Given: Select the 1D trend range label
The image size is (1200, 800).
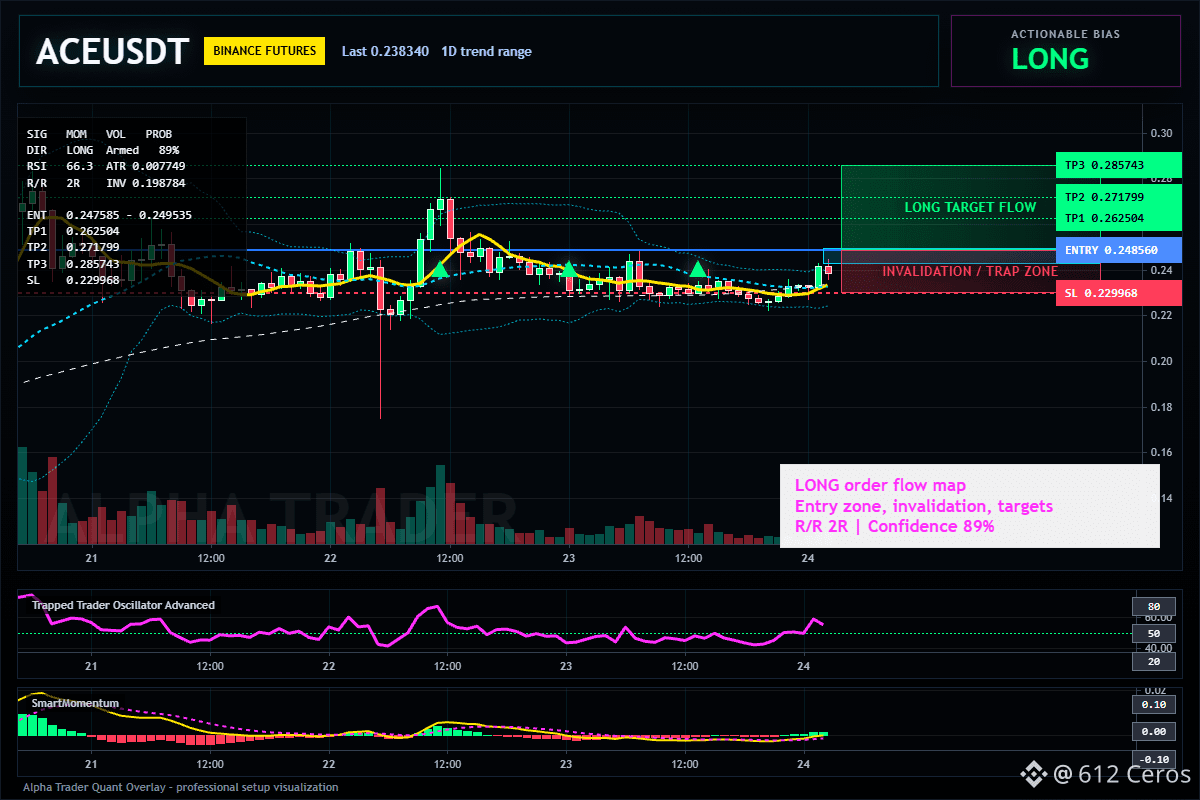Looking at the screenshot, I should click(x=486, y=51).
